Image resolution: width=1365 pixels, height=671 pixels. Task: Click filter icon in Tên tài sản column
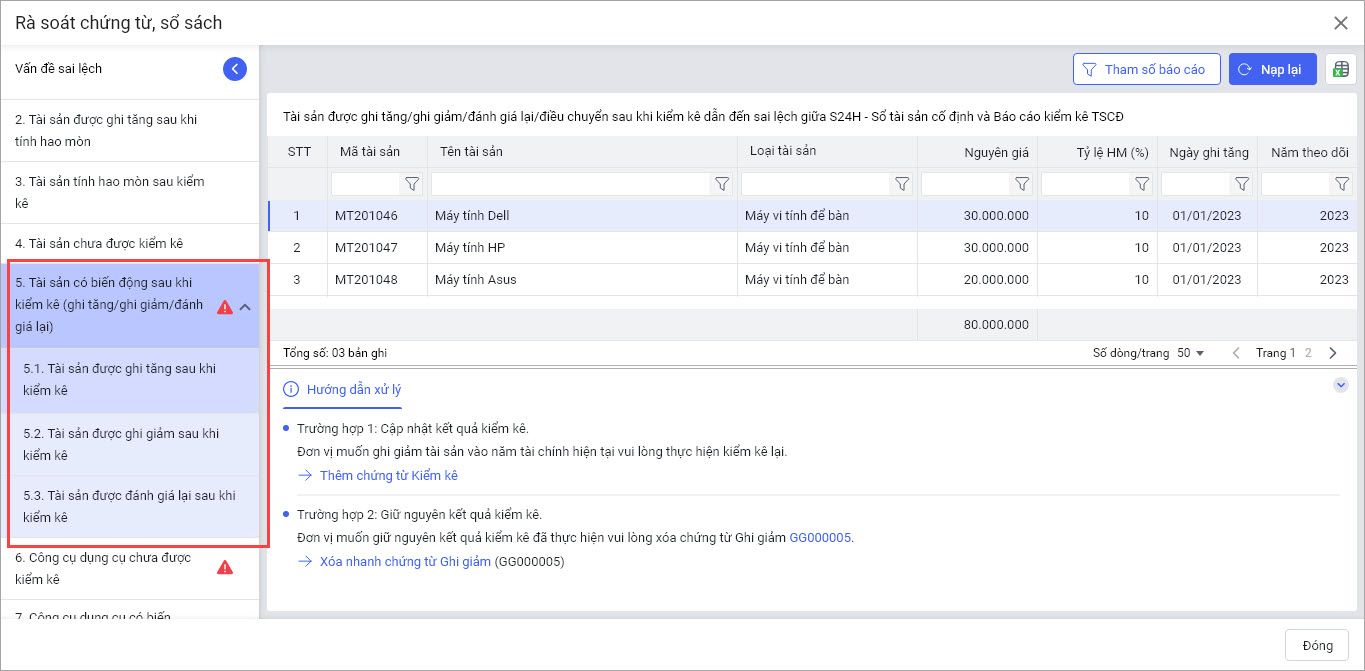click(x=722, y=184)
